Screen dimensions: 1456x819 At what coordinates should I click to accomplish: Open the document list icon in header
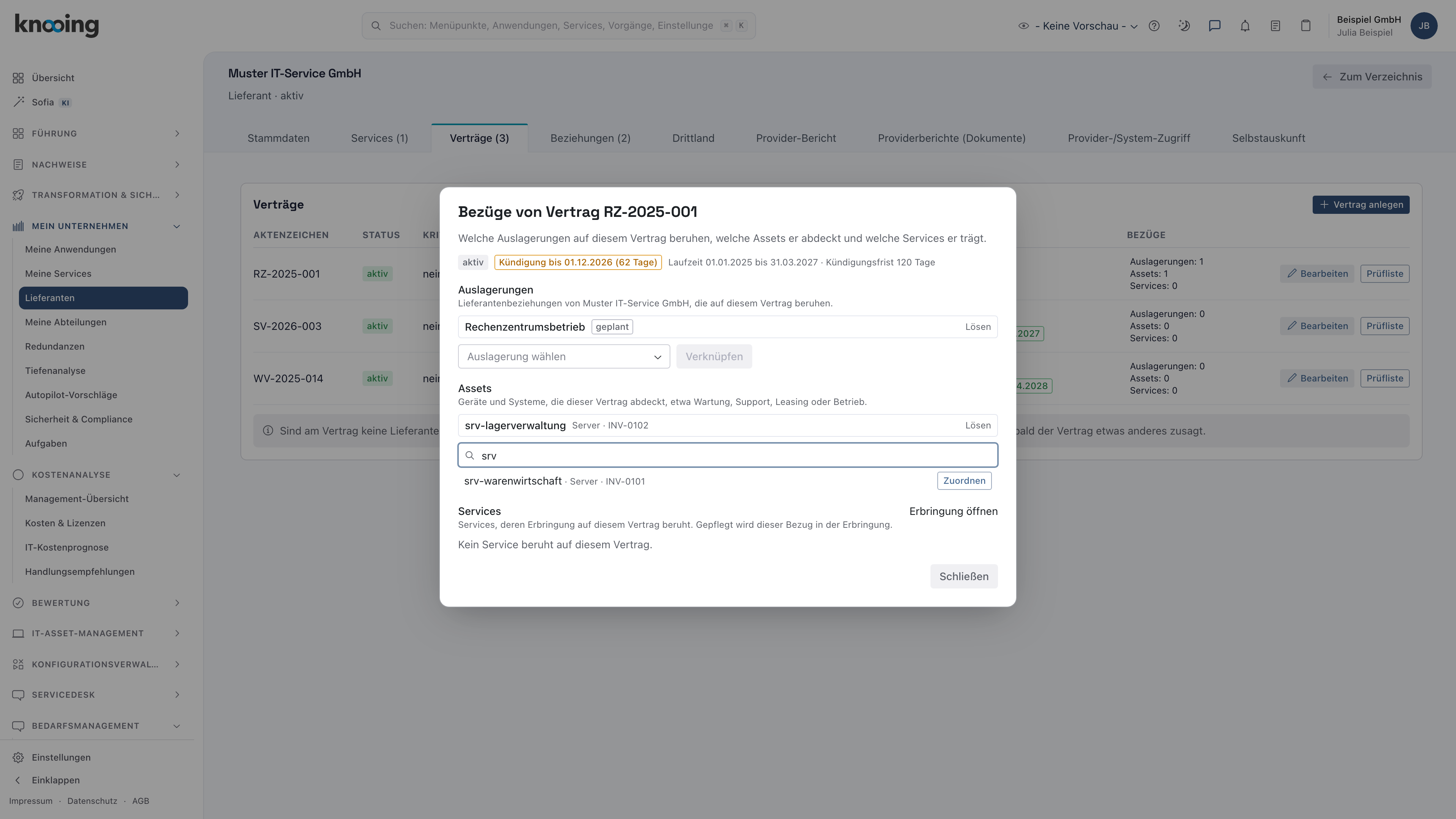pos(1276,26)
